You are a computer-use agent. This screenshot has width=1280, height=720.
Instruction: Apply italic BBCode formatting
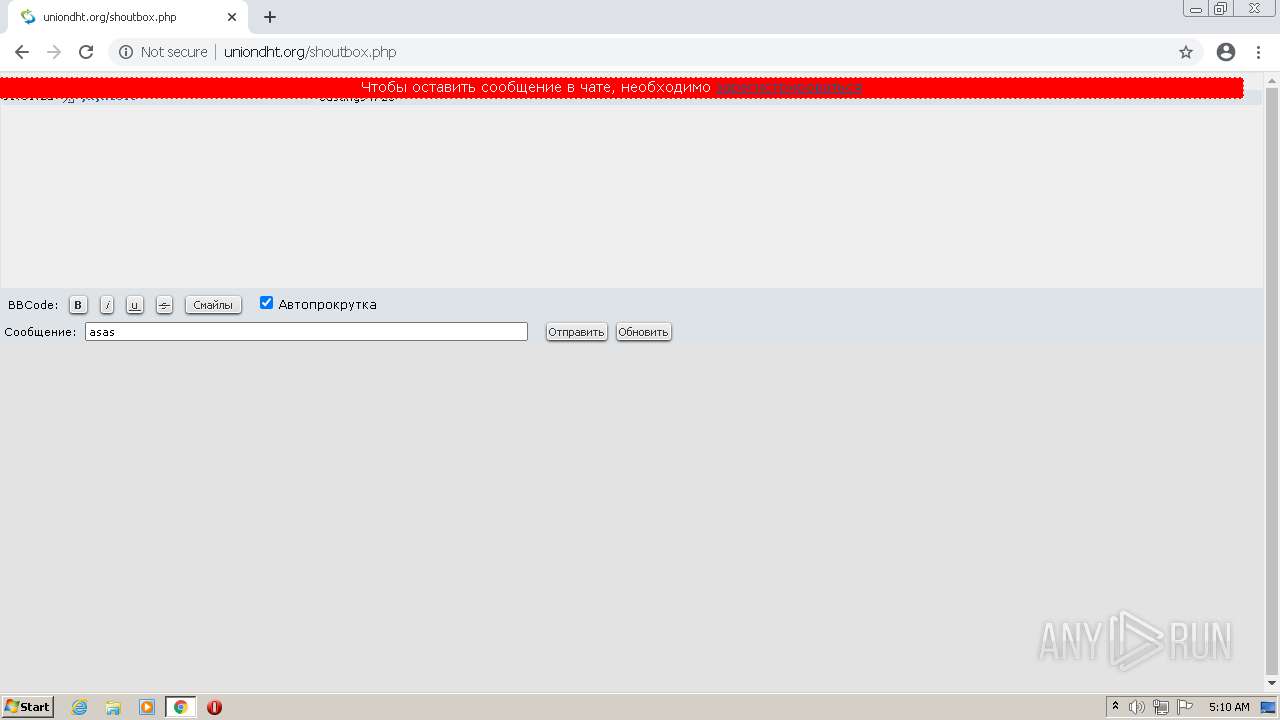point(107,305)
